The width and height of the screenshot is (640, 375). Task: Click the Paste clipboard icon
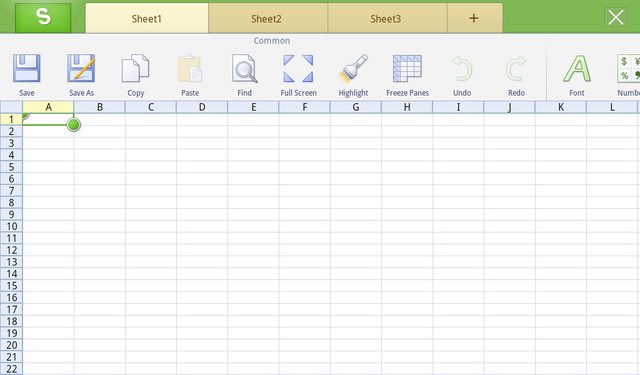[x=190, y=69]
